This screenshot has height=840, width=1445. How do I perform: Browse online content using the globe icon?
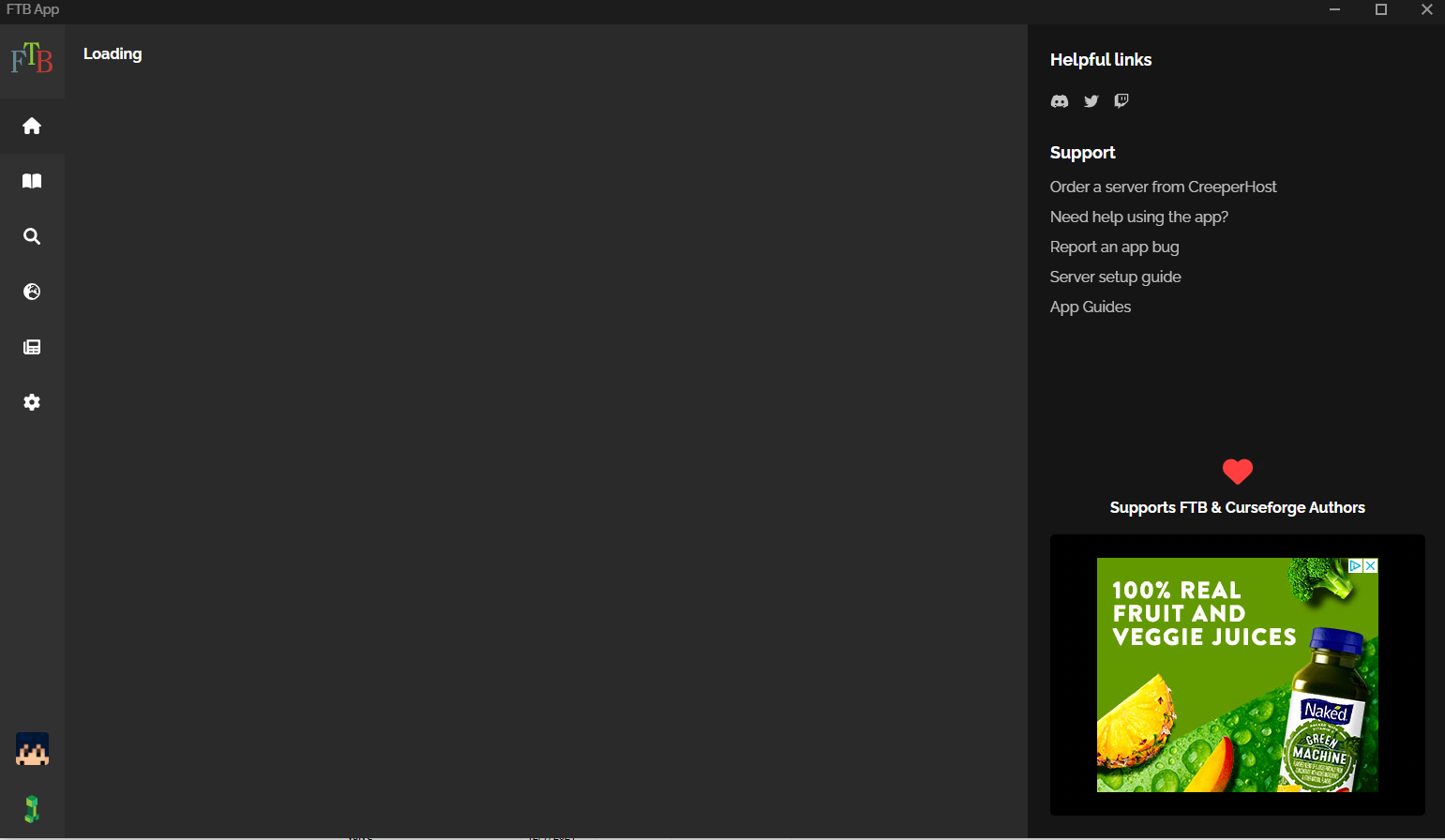point(32,292)
